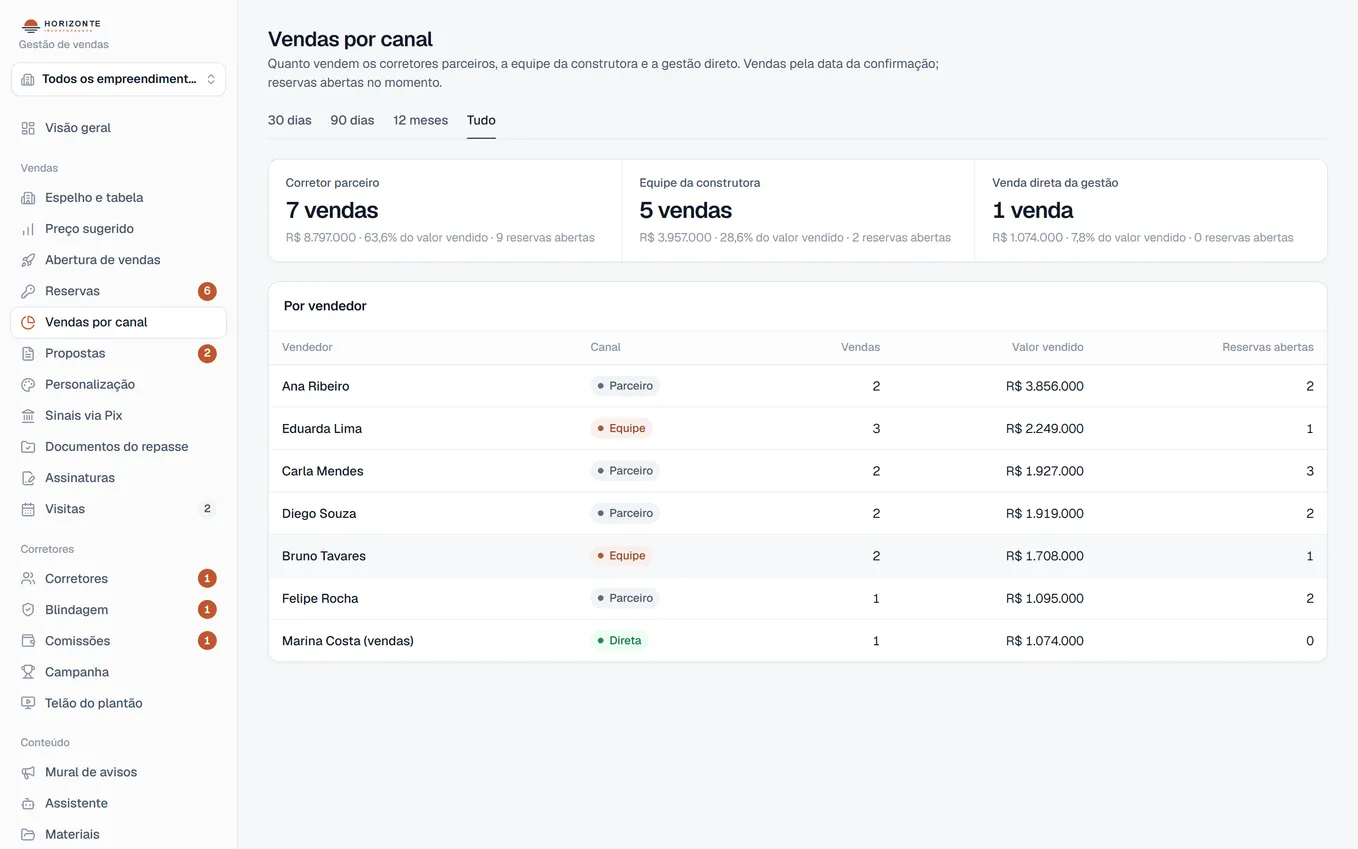The width and height of the screenshot is (1358, 849).
Task: Click the Comissões wallet icon
Action: (28, 641)
